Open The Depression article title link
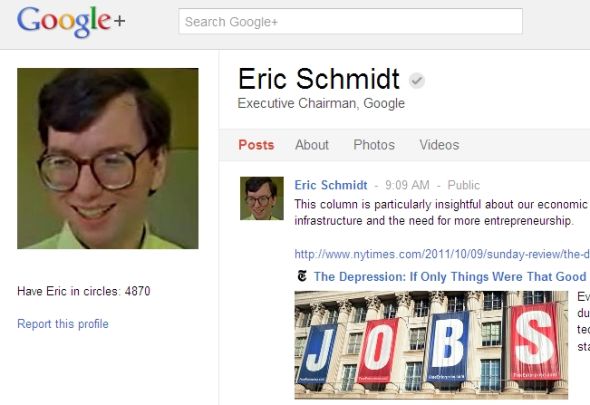Image resolution: width=590 pixels, height=405 pixels. tap(450, 277)
